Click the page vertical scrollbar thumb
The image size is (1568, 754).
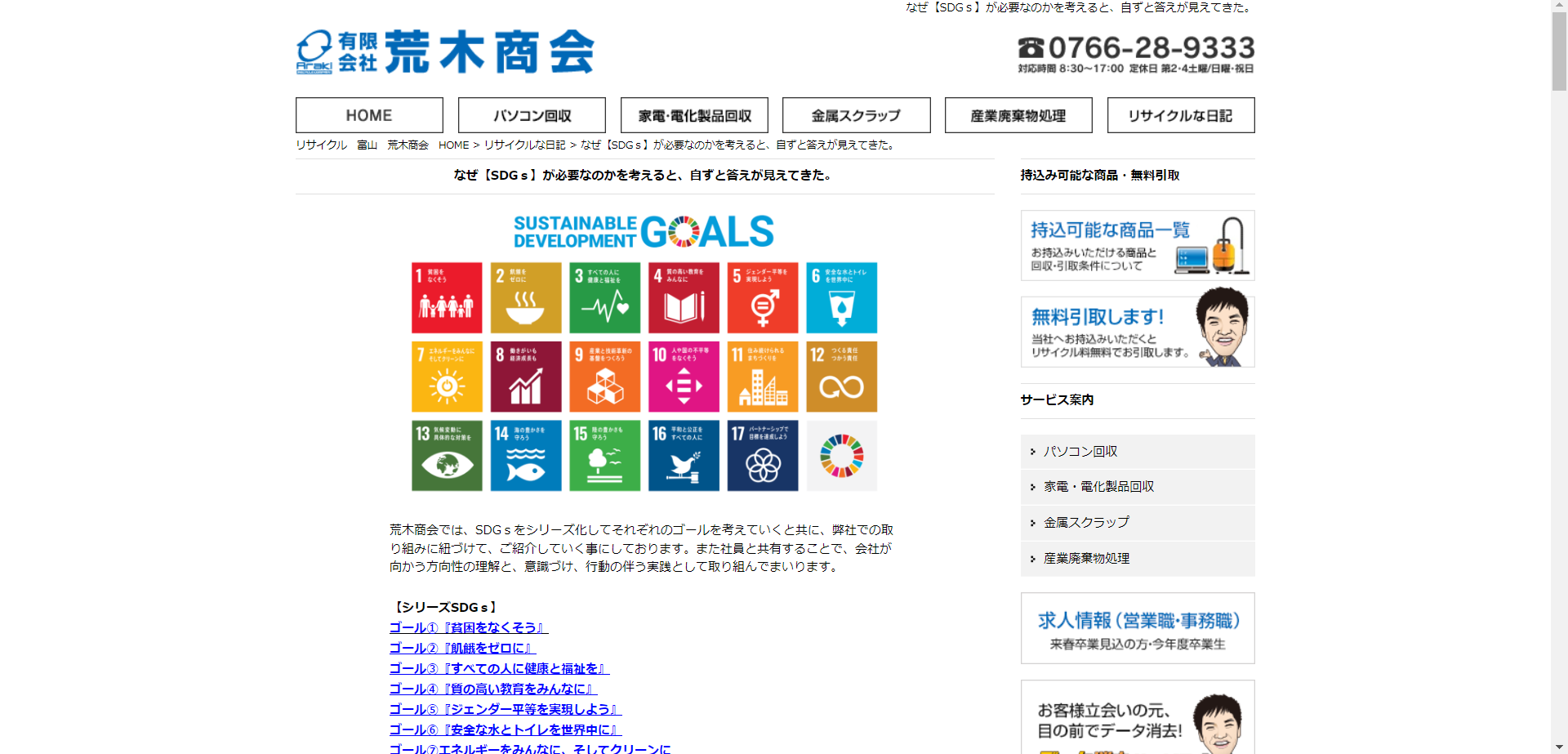click(x=1559, y=51)
